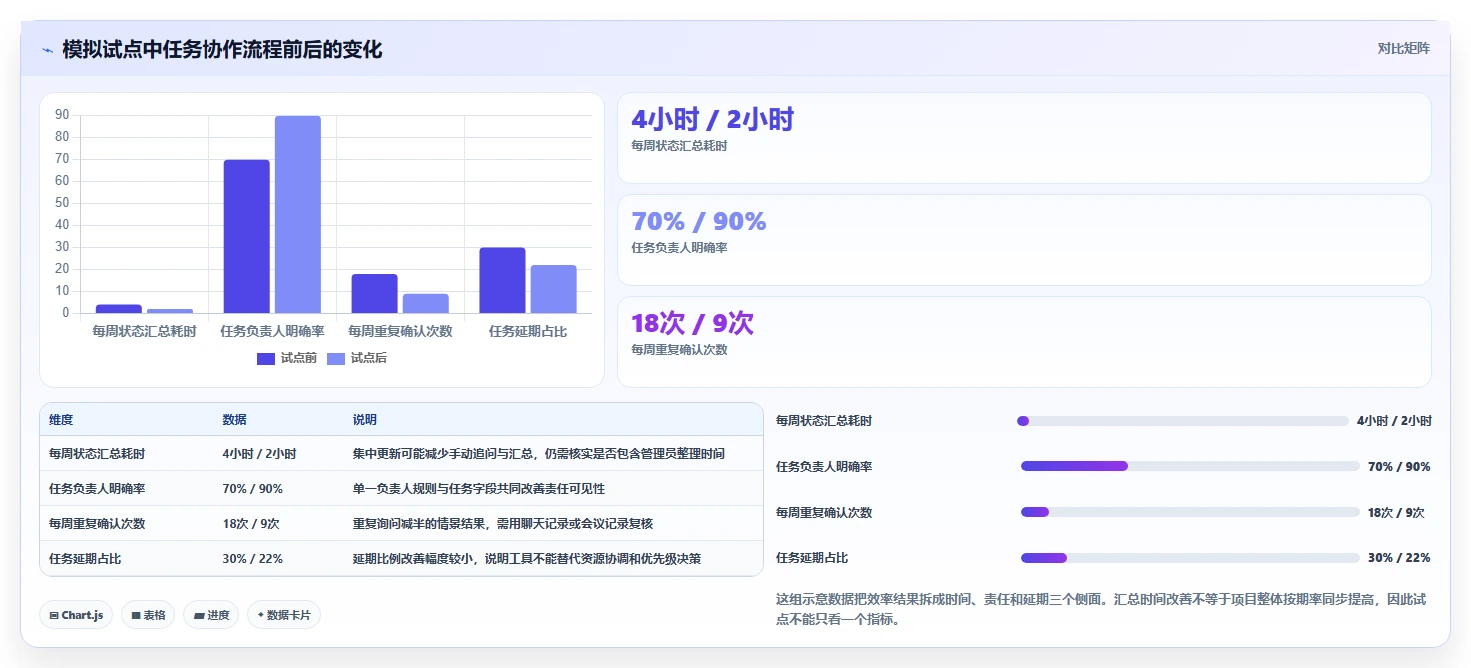The width and height of the screenshot is (1471, 668).
Task: Select the 进度 chip
Action: 211,615
